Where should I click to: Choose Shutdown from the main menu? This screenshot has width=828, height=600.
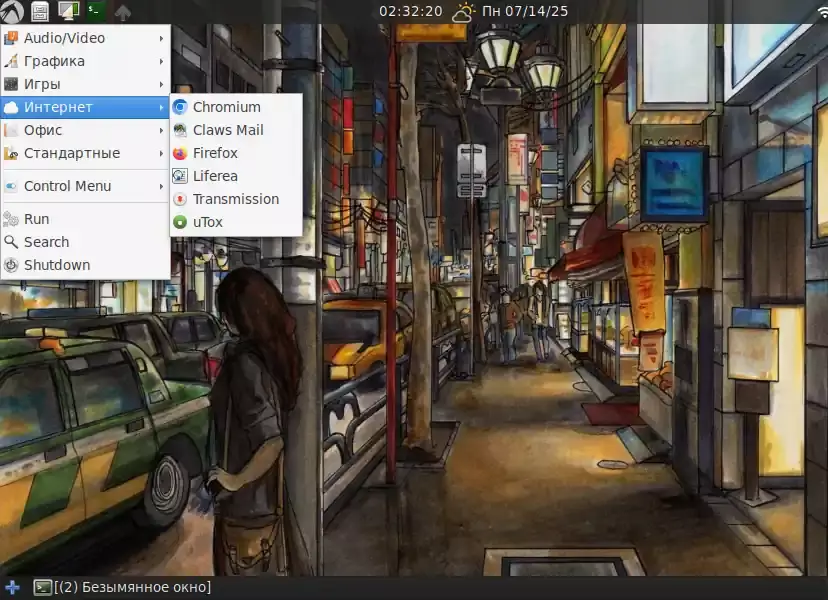[x=85, y=265]
